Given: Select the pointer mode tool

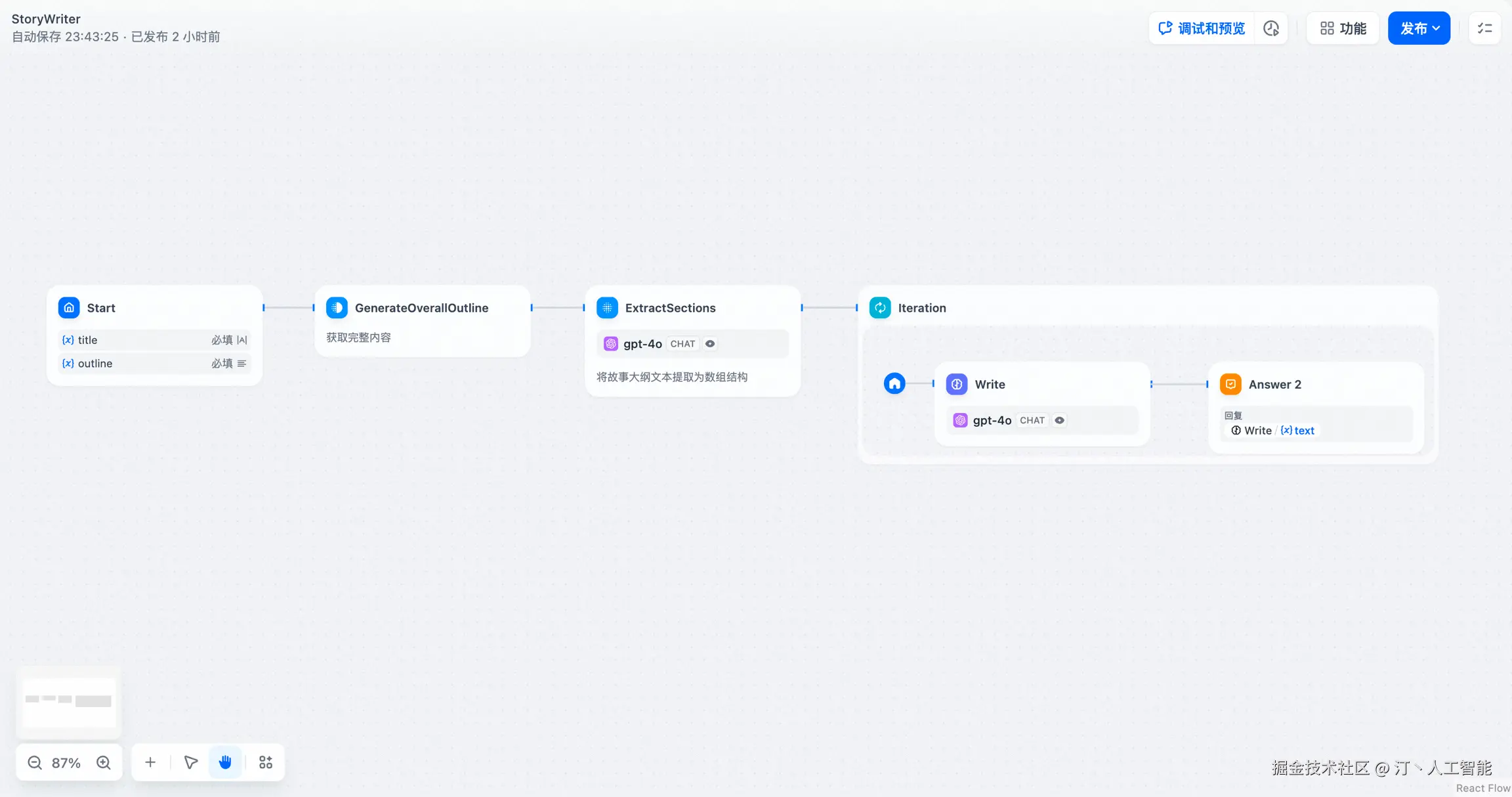Looking at the screenshot, I should tap(191, 762).
